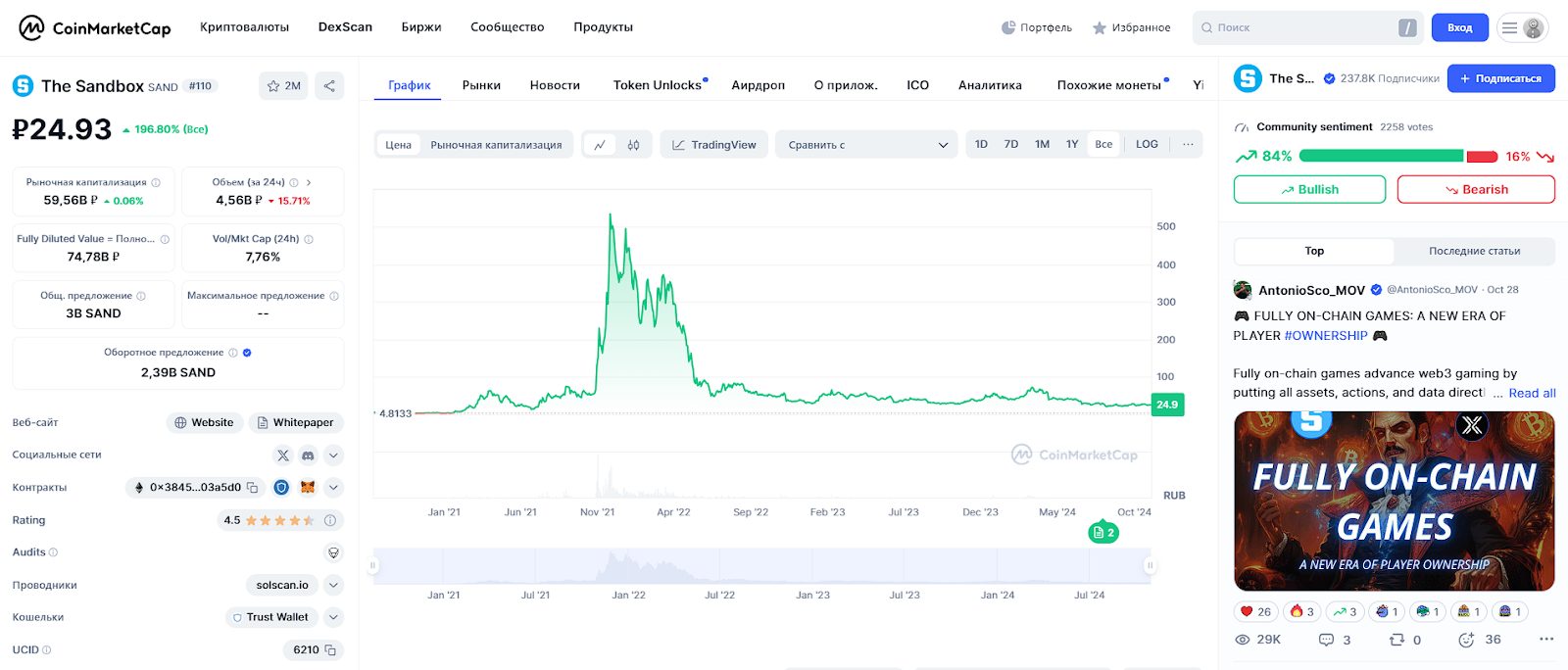
Task: Select the 1M time range
Action: 1042,144
